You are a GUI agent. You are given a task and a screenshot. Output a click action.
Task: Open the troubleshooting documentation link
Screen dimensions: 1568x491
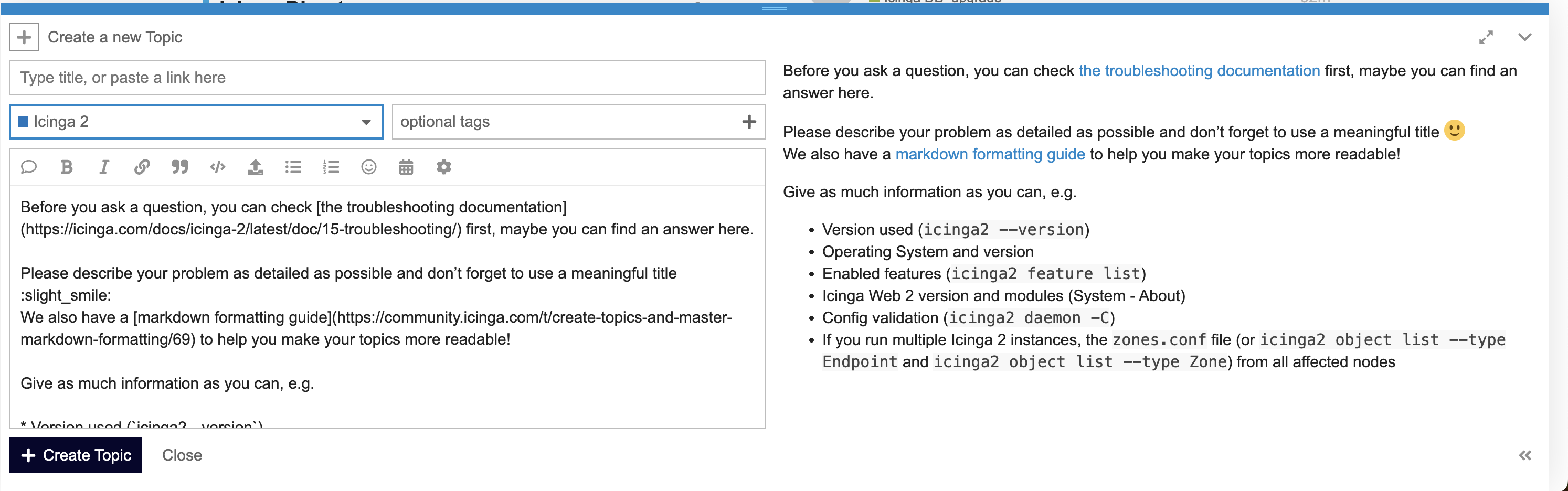click(1199, 71)
